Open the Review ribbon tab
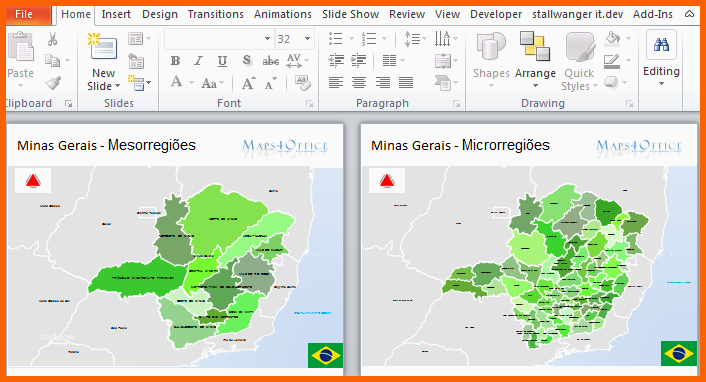This screenshot has height=382, width=706. (x=407, y=14)
